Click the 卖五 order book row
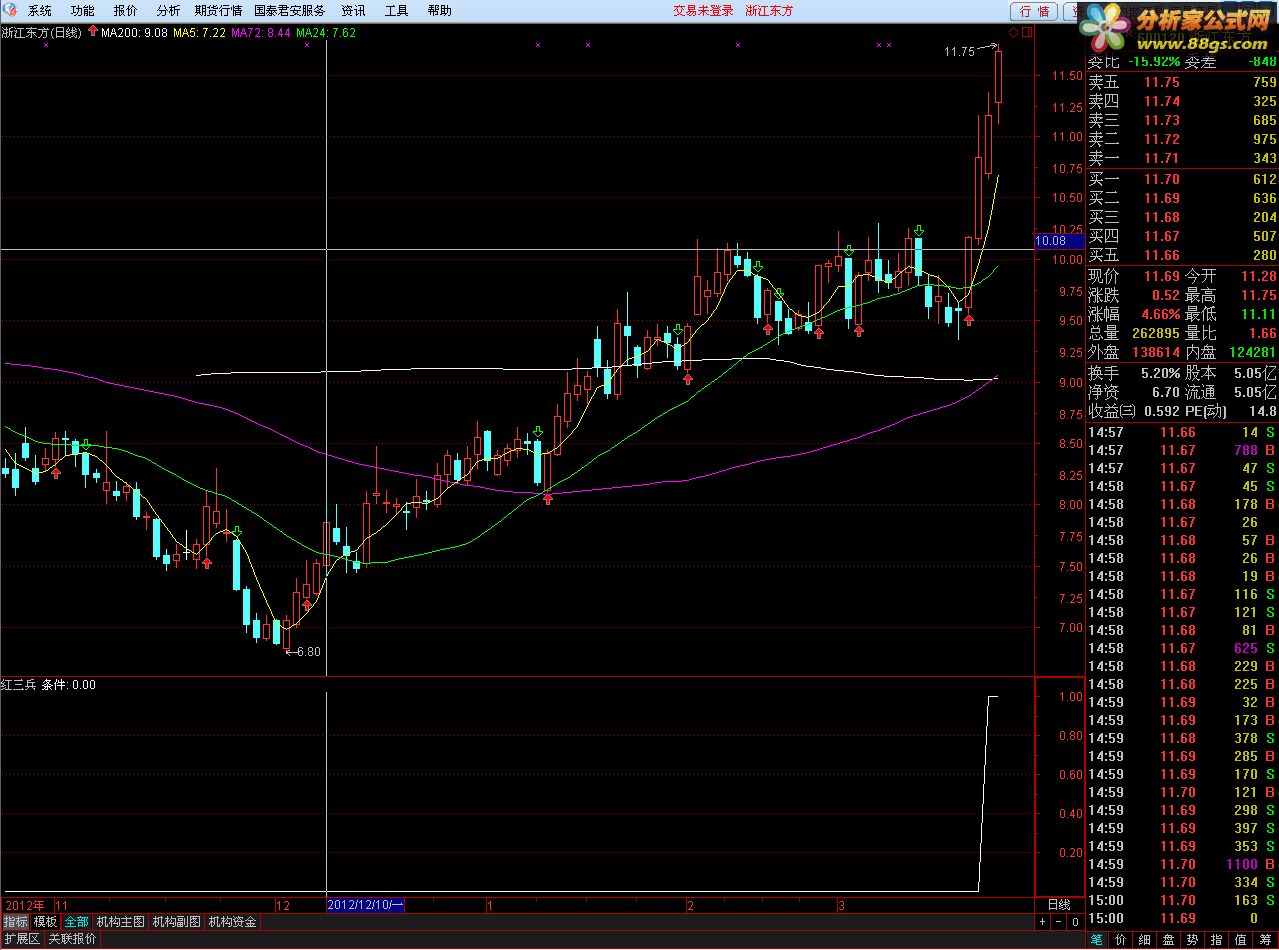Screen dimensions: 1279x950 point(1182,83)
